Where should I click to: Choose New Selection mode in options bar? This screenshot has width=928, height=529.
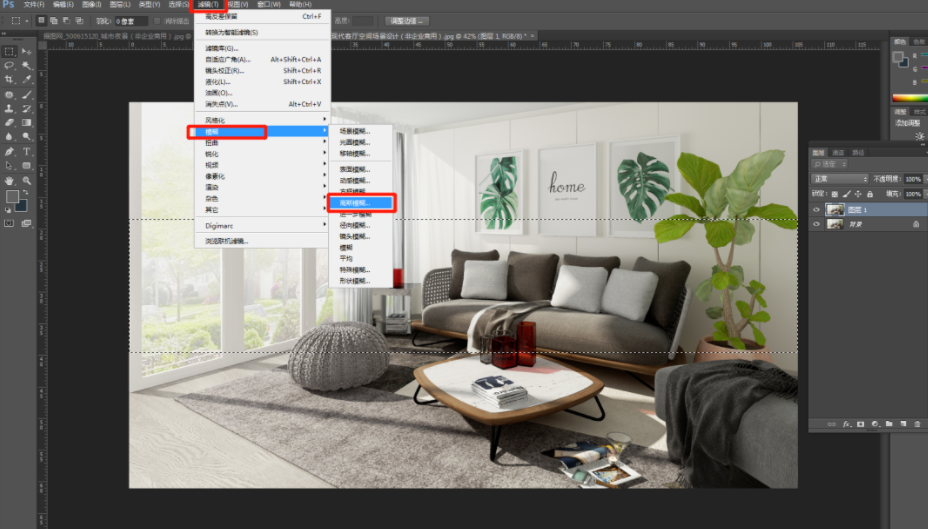point(41,21)
